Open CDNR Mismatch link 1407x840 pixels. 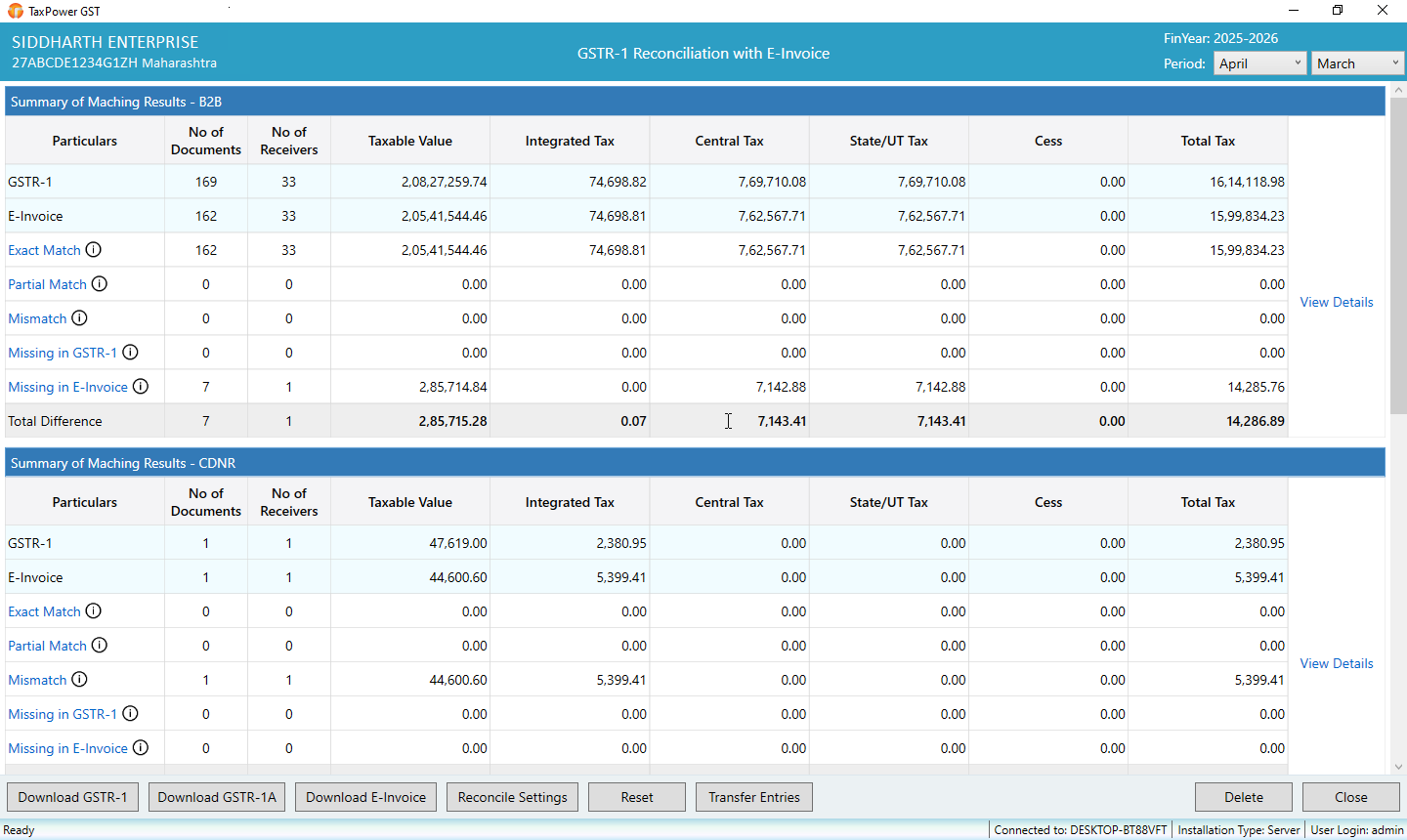[37, 680]
